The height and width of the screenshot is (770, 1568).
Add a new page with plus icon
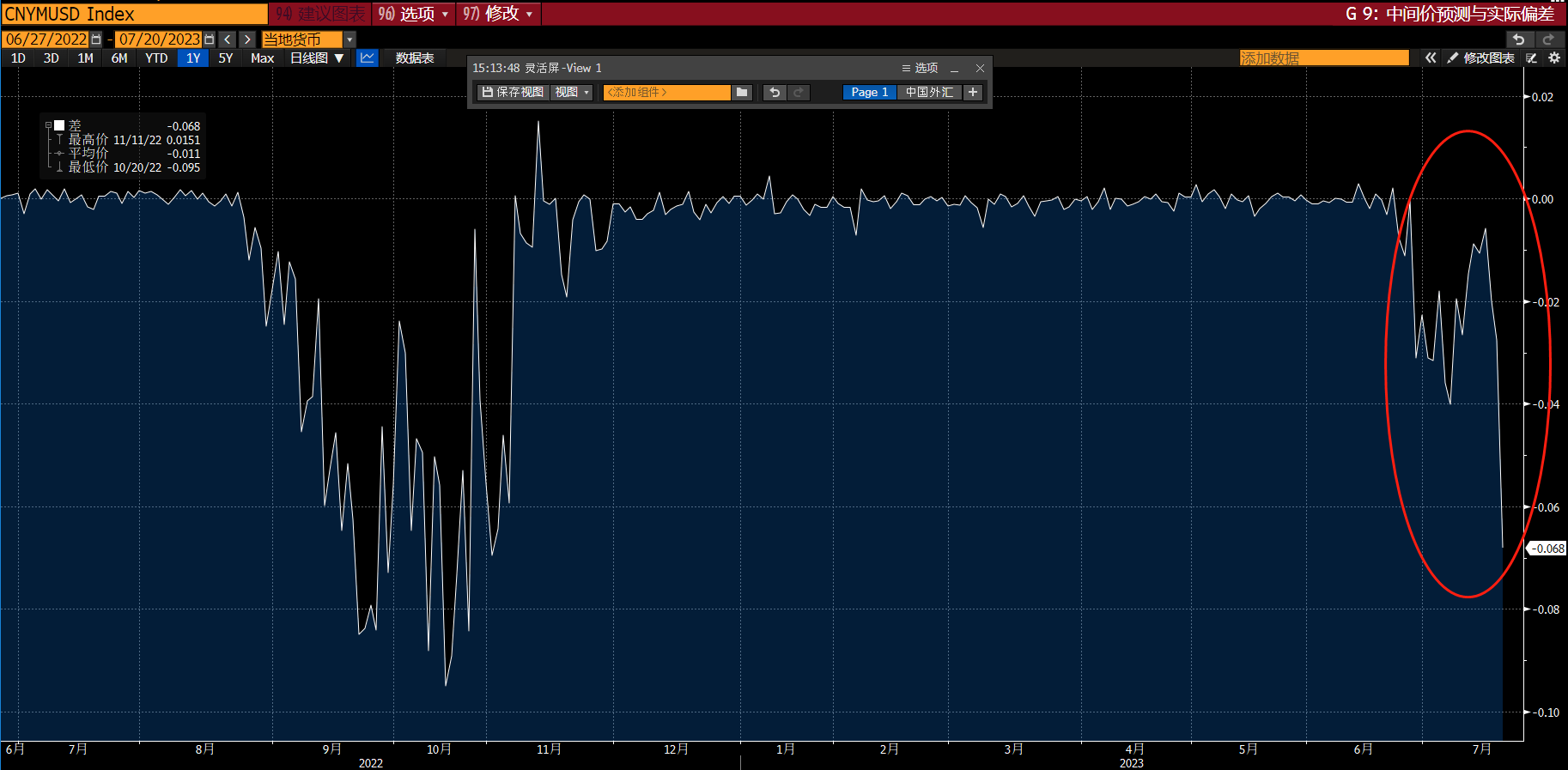click(x=973, y=92)
